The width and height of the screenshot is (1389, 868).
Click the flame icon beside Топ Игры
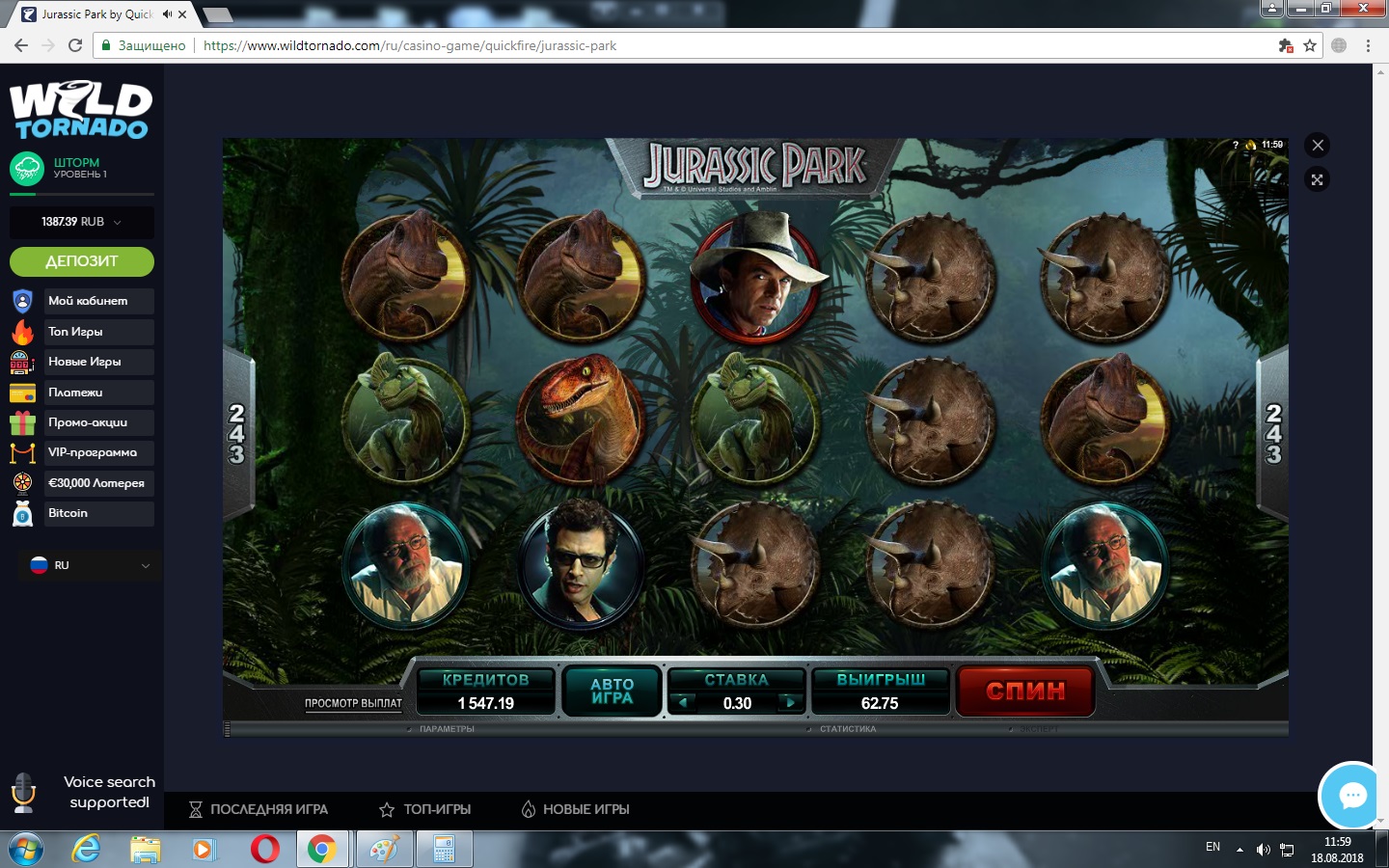click(22, 332)
